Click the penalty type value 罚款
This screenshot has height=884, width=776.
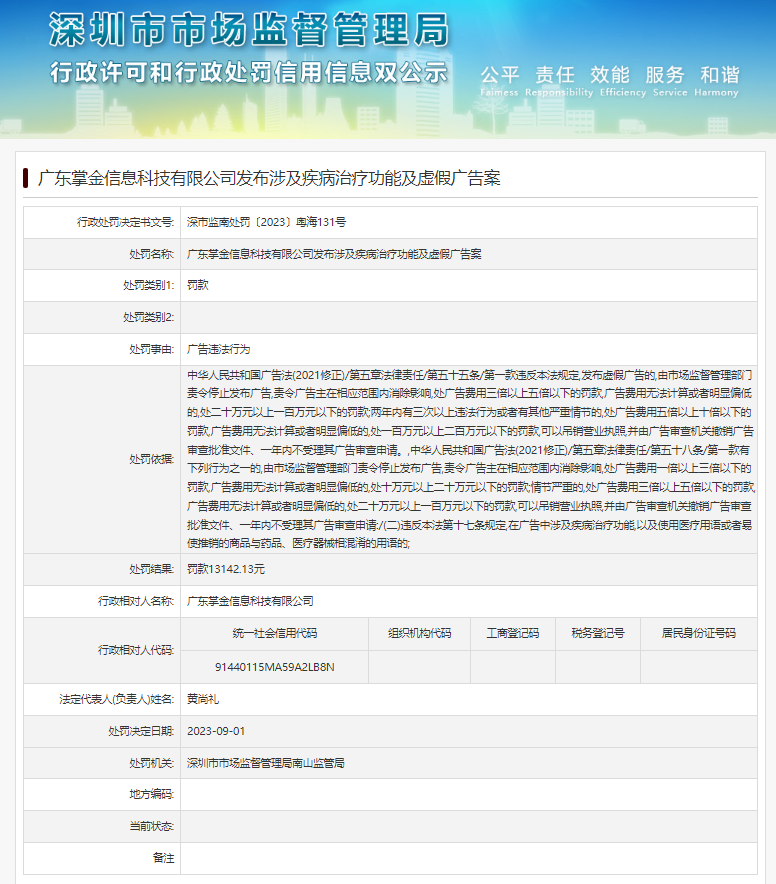point(197,285)
